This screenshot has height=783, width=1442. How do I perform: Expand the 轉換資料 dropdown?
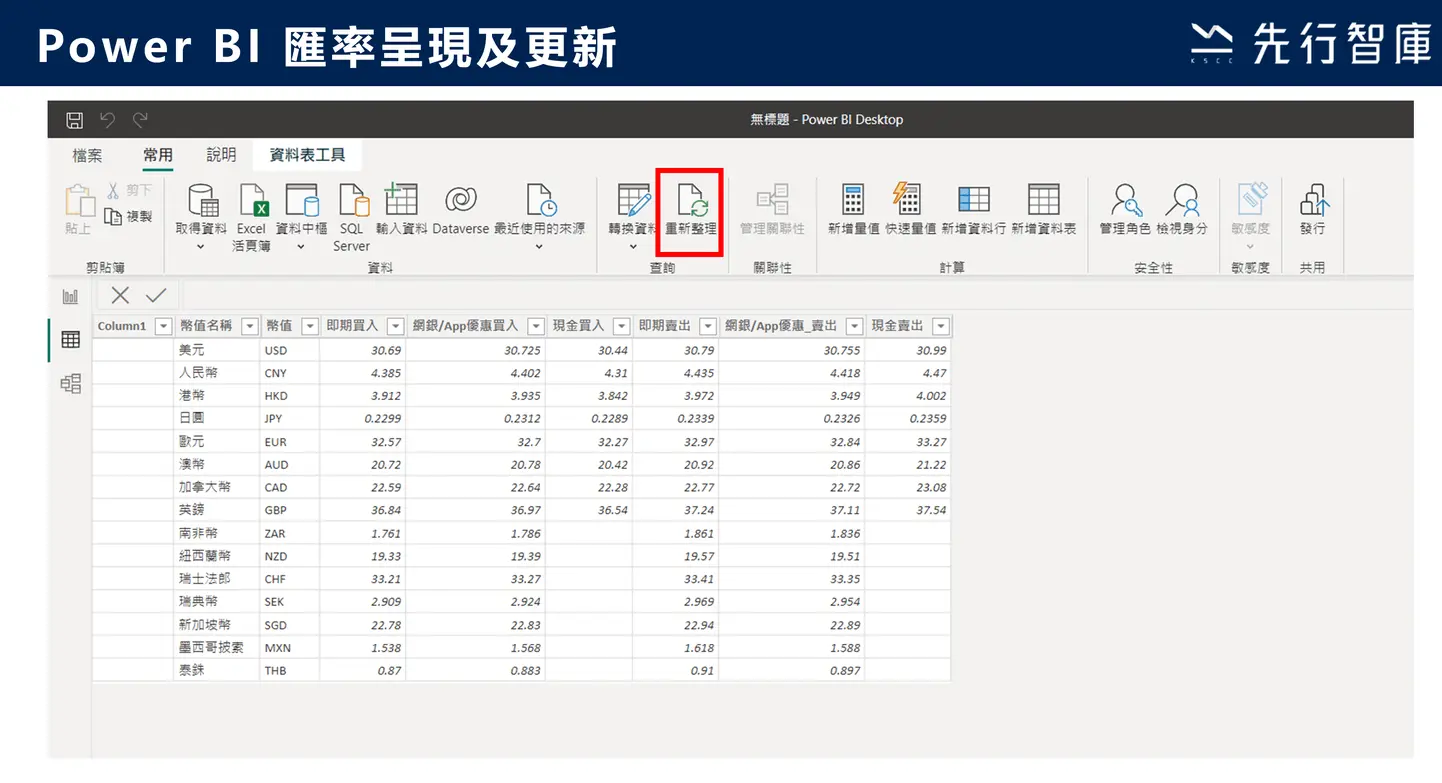coord(633,246)
